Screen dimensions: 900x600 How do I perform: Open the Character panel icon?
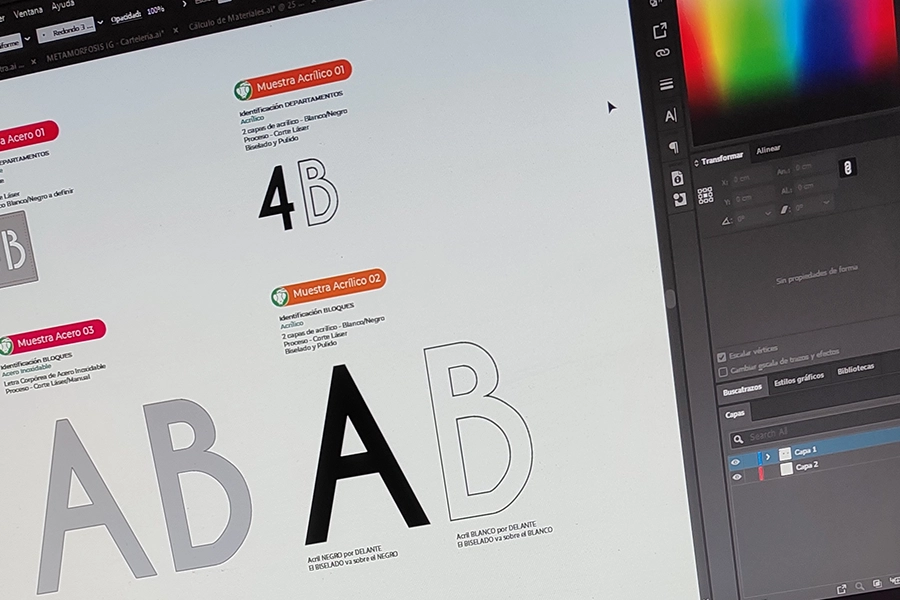click(x=670, y=116)
